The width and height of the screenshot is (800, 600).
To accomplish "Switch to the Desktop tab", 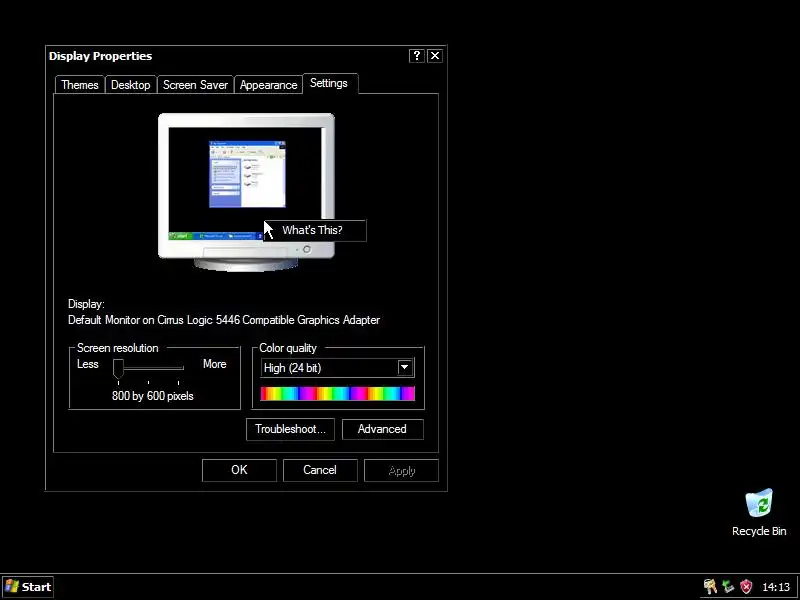I will (131, 85).
